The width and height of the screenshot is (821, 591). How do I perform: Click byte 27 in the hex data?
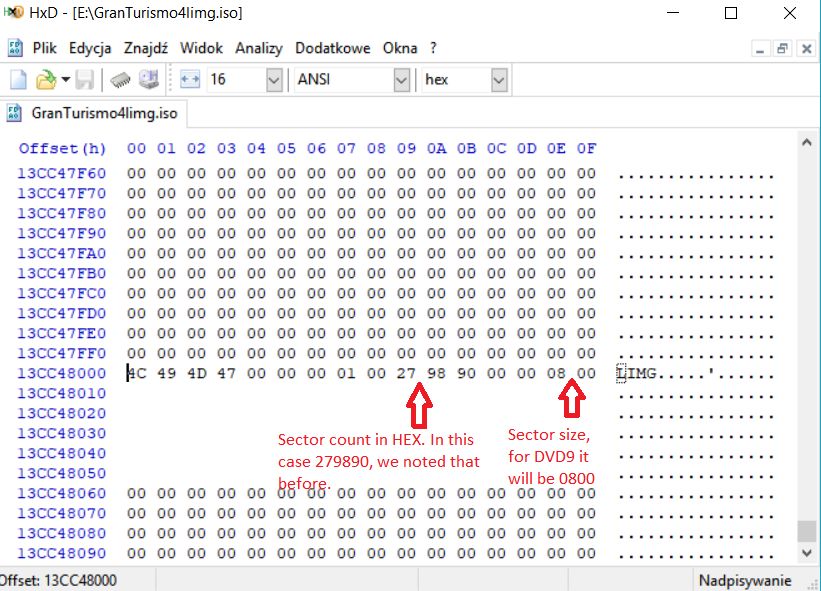click(406, 373)
